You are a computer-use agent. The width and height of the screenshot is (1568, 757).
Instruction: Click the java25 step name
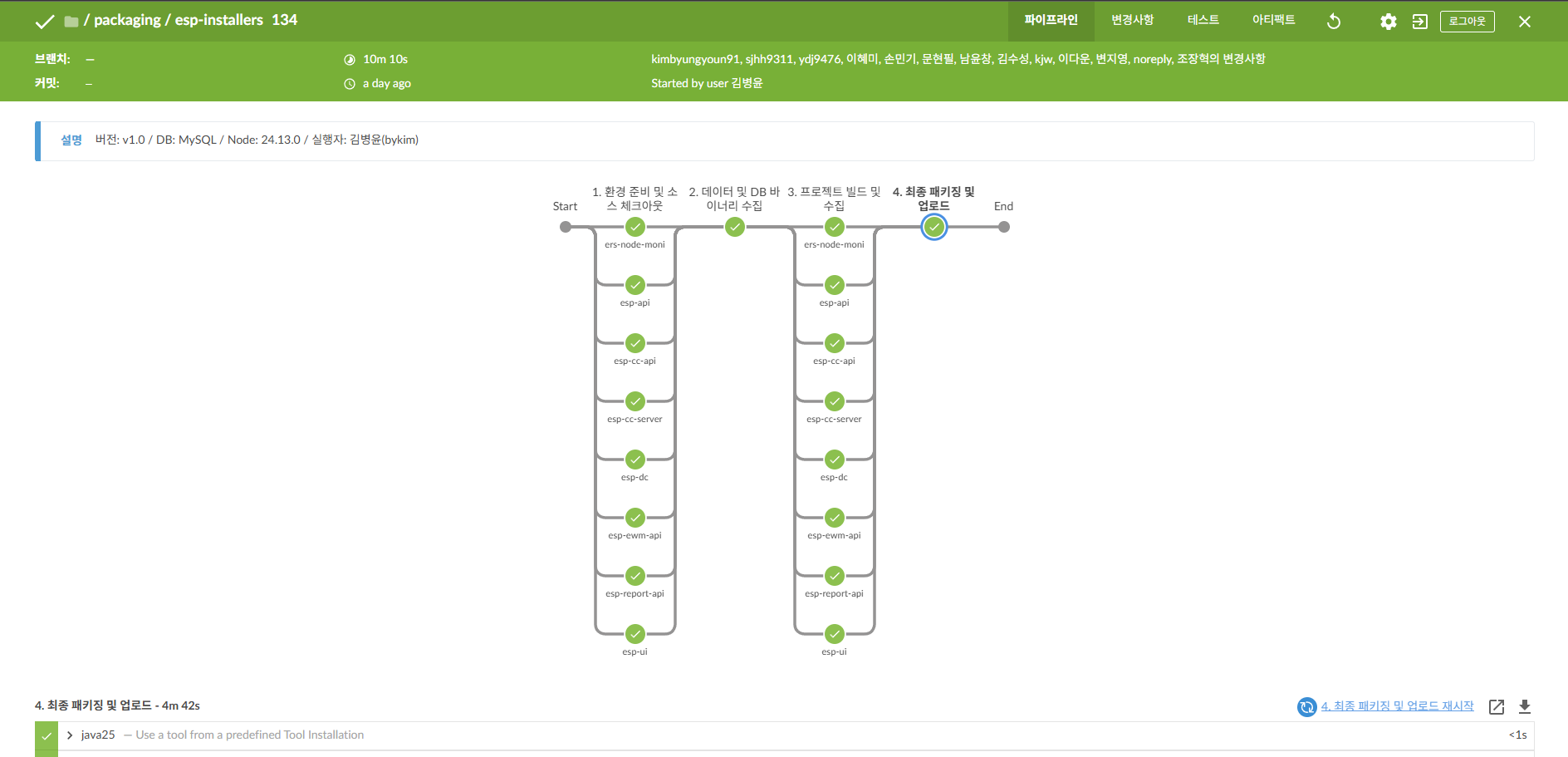click(98, 735)
